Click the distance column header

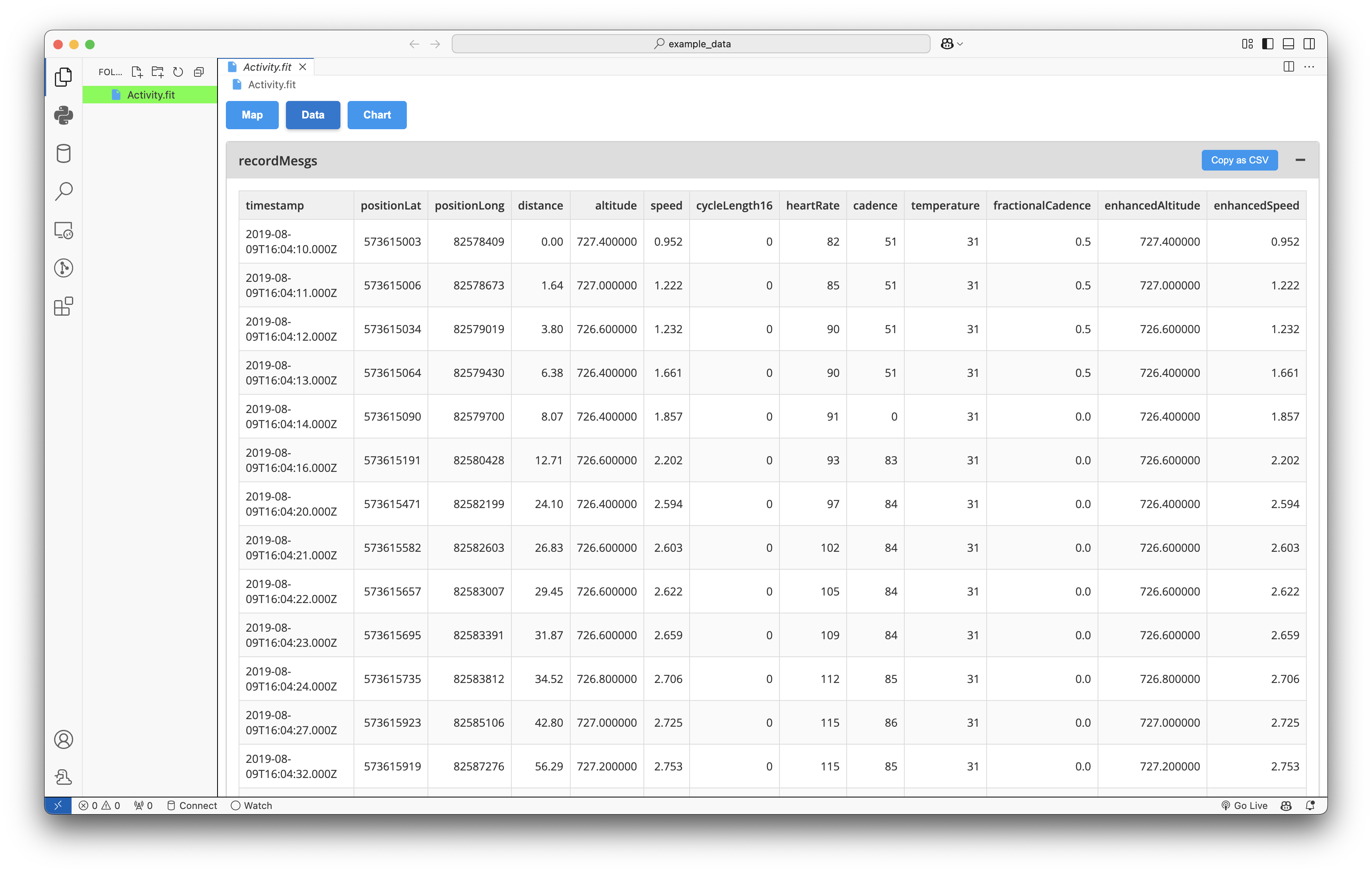click(540, 205)
